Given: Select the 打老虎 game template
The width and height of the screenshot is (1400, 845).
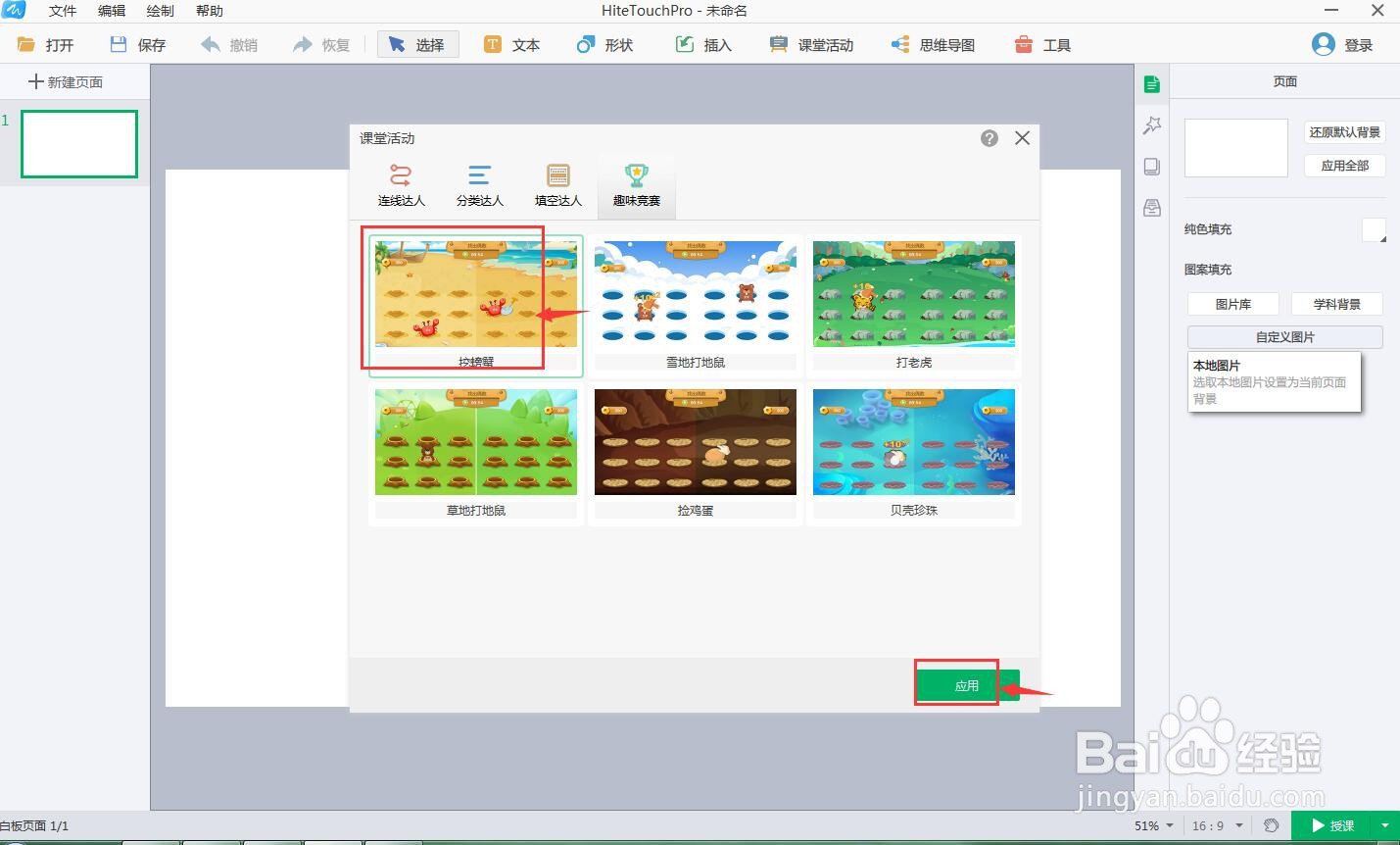Looking at the screenshot, I should click(914, 306).
